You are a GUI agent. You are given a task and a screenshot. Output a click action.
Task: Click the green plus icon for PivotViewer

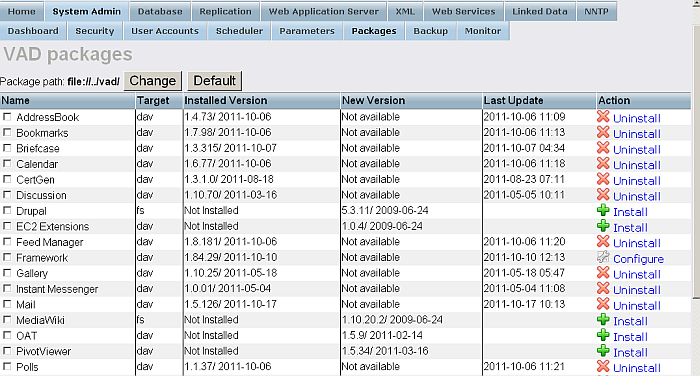pos(603,351)
